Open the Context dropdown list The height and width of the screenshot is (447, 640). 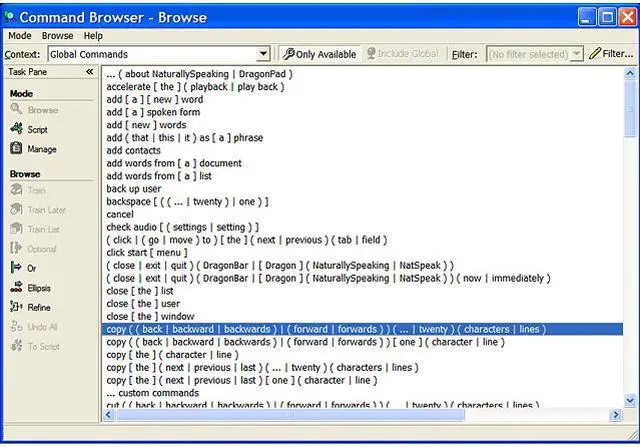click(264, 54)
